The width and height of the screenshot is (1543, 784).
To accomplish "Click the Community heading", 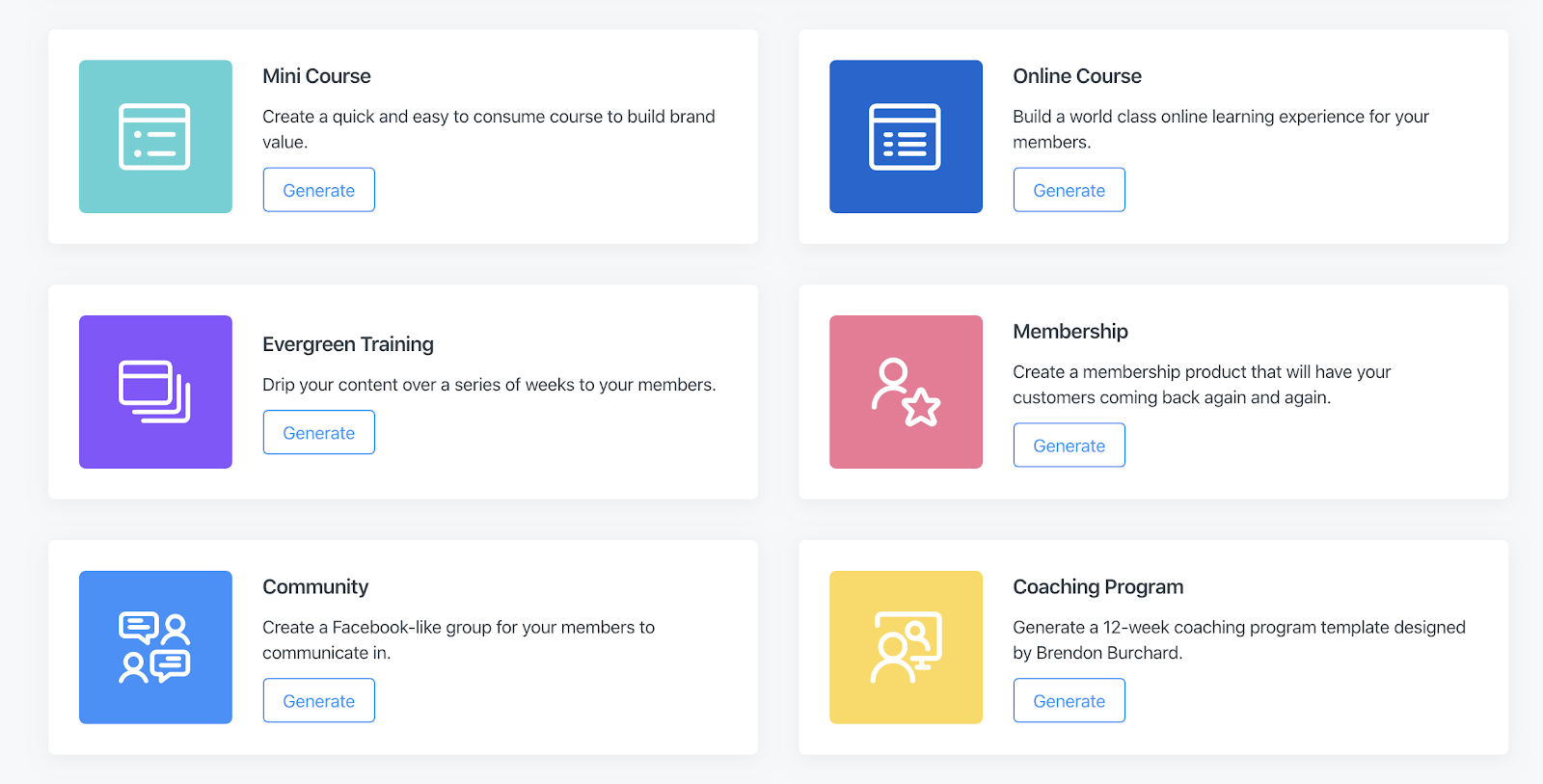I will (315, 587).
